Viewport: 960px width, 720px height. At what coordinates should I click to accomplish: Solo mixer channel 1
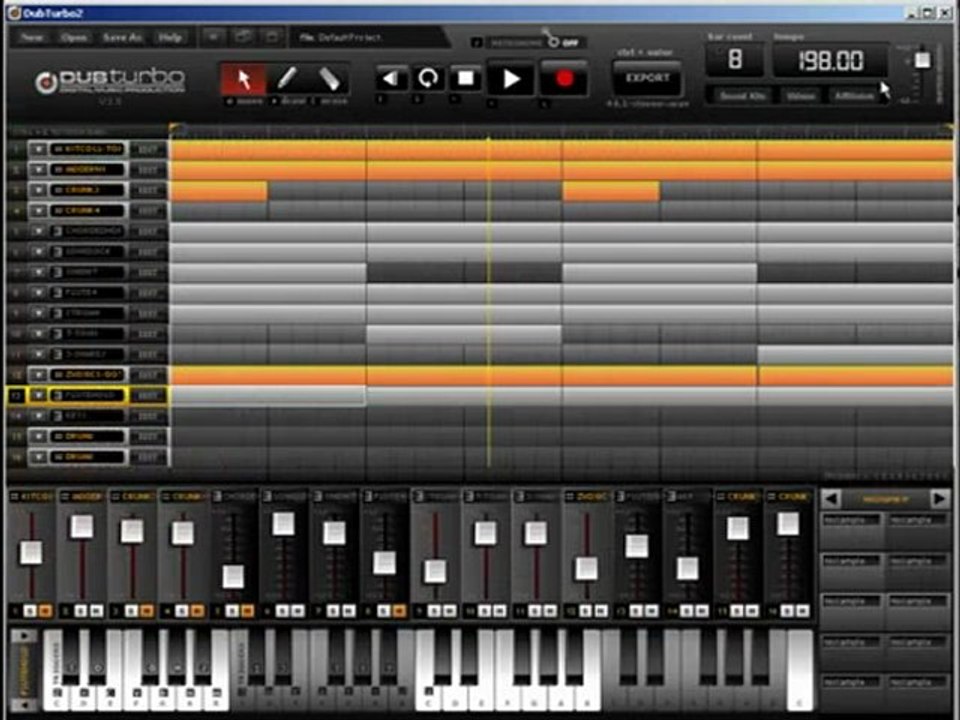30,611
